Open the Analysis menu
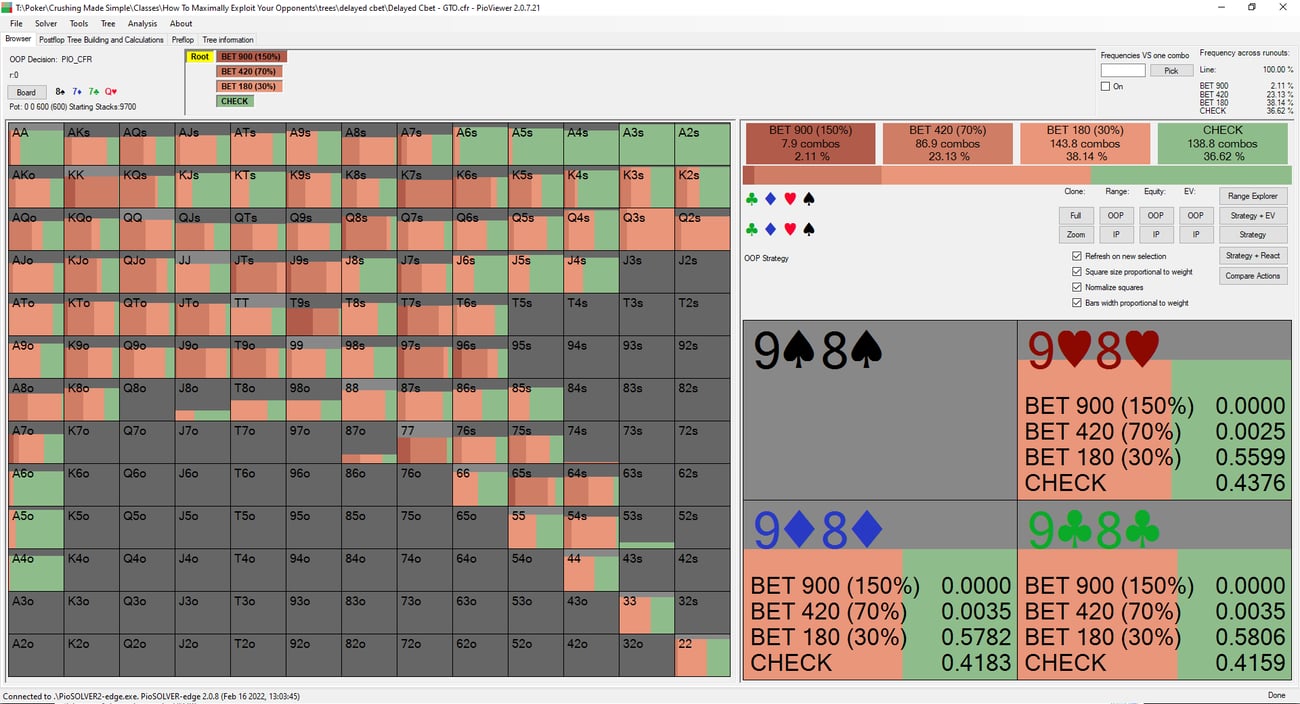Image resolution: width=1300 pixels, height=704 pixels. point(142,23)
